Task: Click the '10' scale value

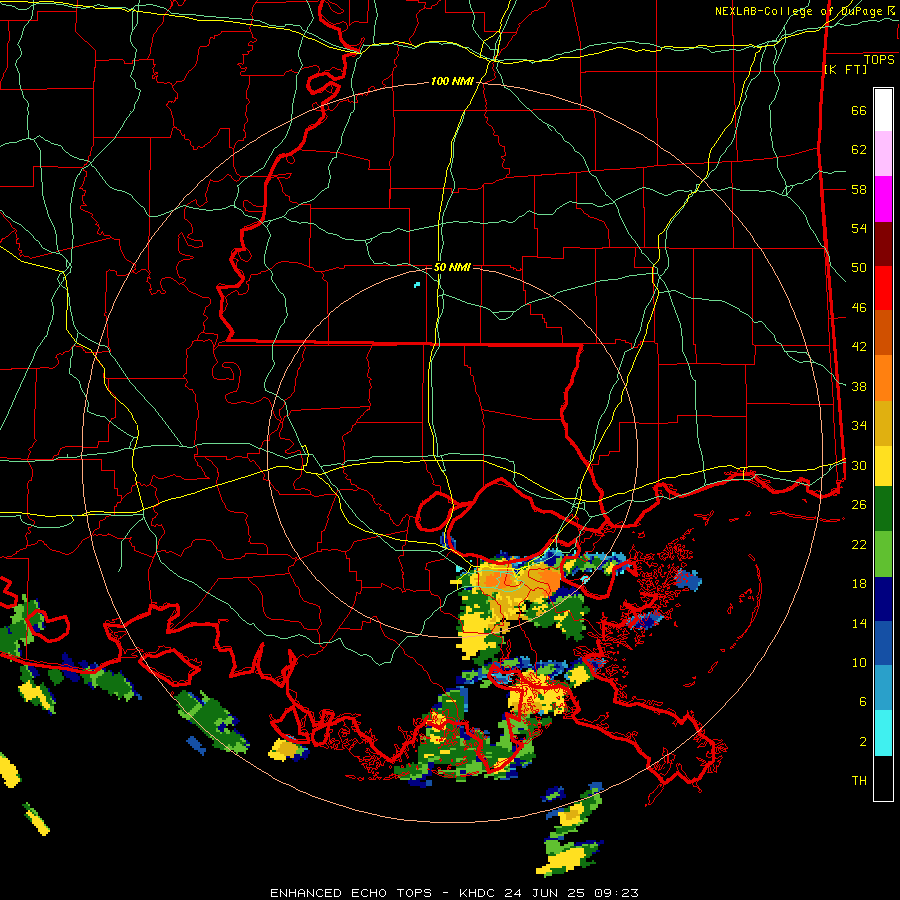Action: point(859,662)
